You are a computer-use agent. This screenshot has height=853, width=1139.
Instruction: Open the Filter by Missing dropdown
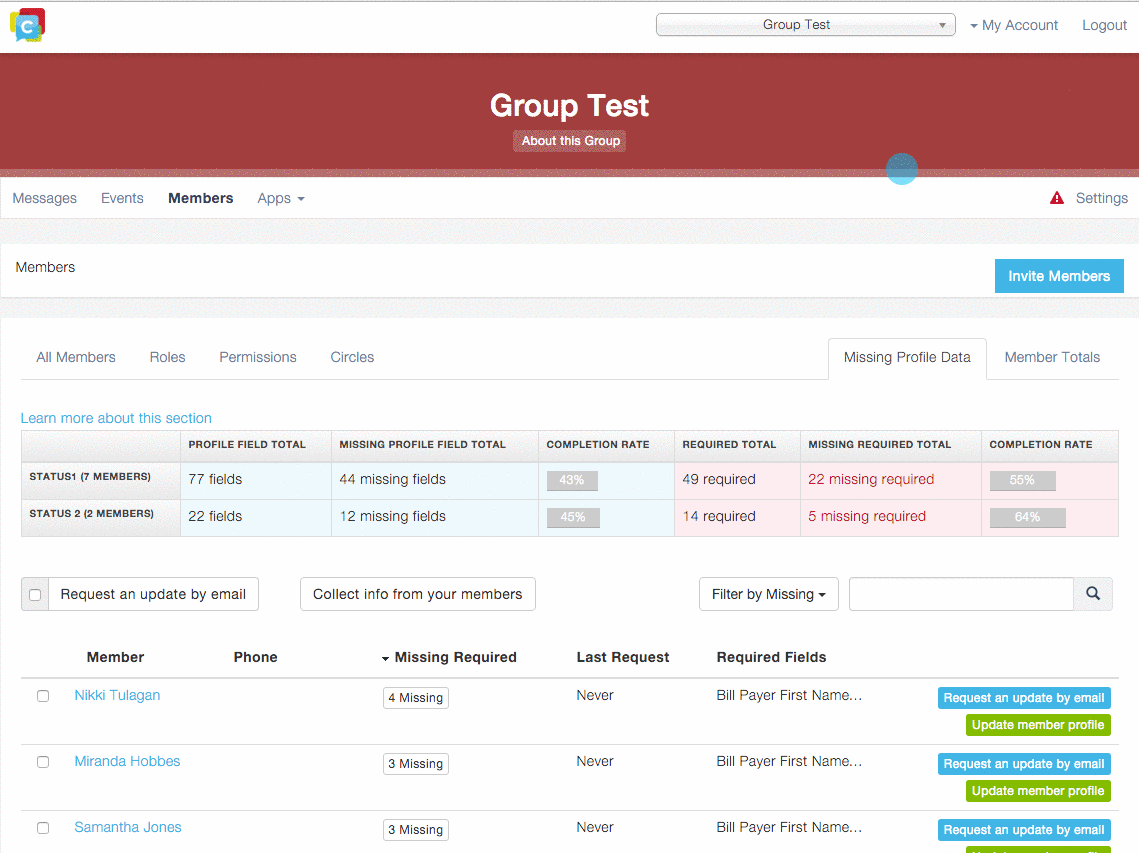pos(769,594)
